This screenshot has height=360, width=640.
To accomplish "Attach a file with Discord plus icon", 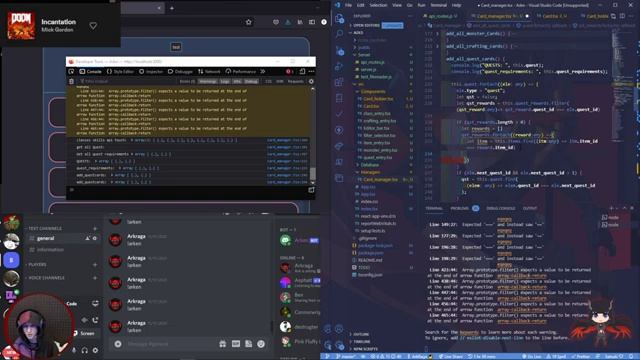I will [118, 344].
